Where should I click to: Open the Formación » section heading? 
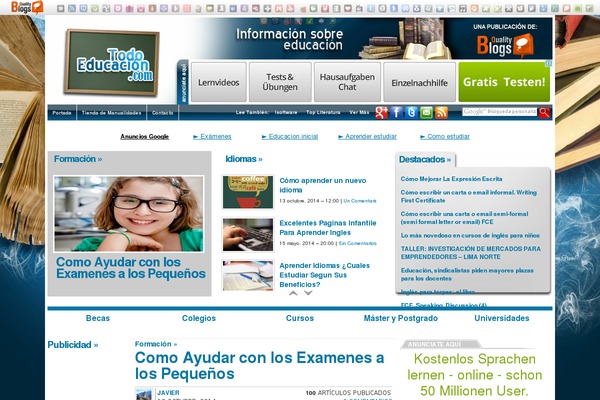click(x=78, y=159)
